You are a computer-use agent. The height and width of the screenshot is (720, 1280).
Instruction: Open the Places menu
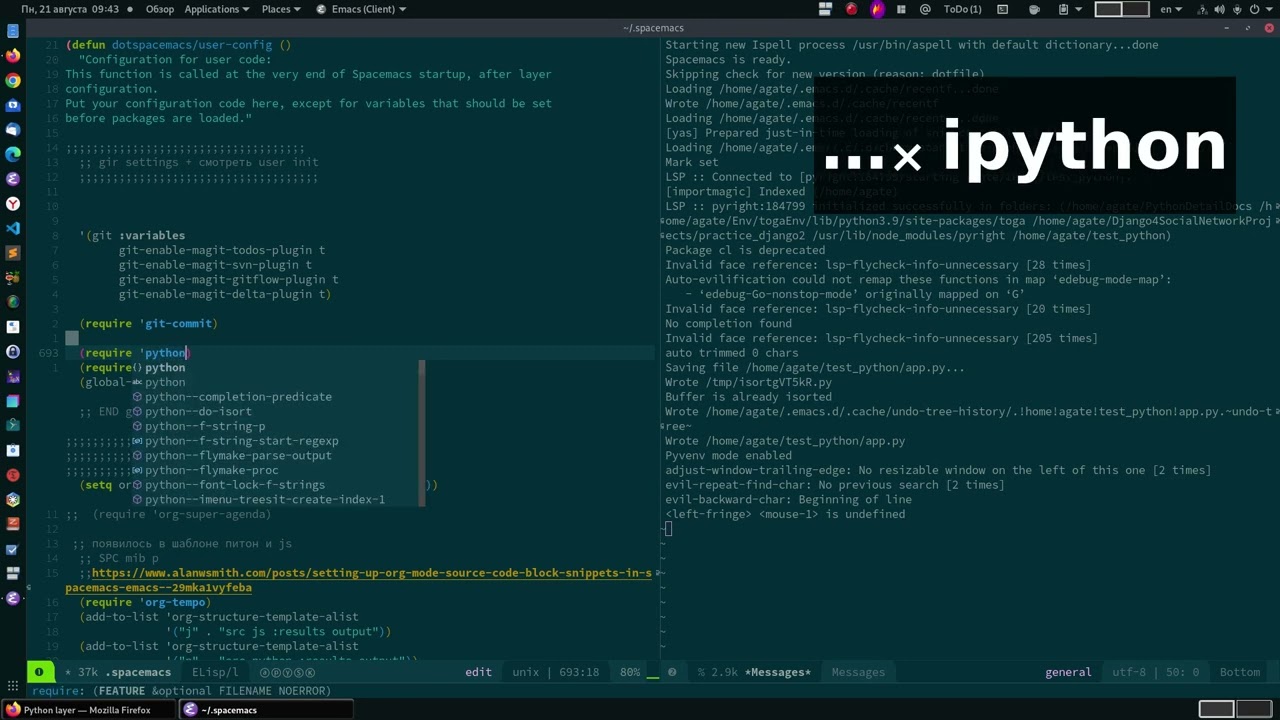click(281, 9)
